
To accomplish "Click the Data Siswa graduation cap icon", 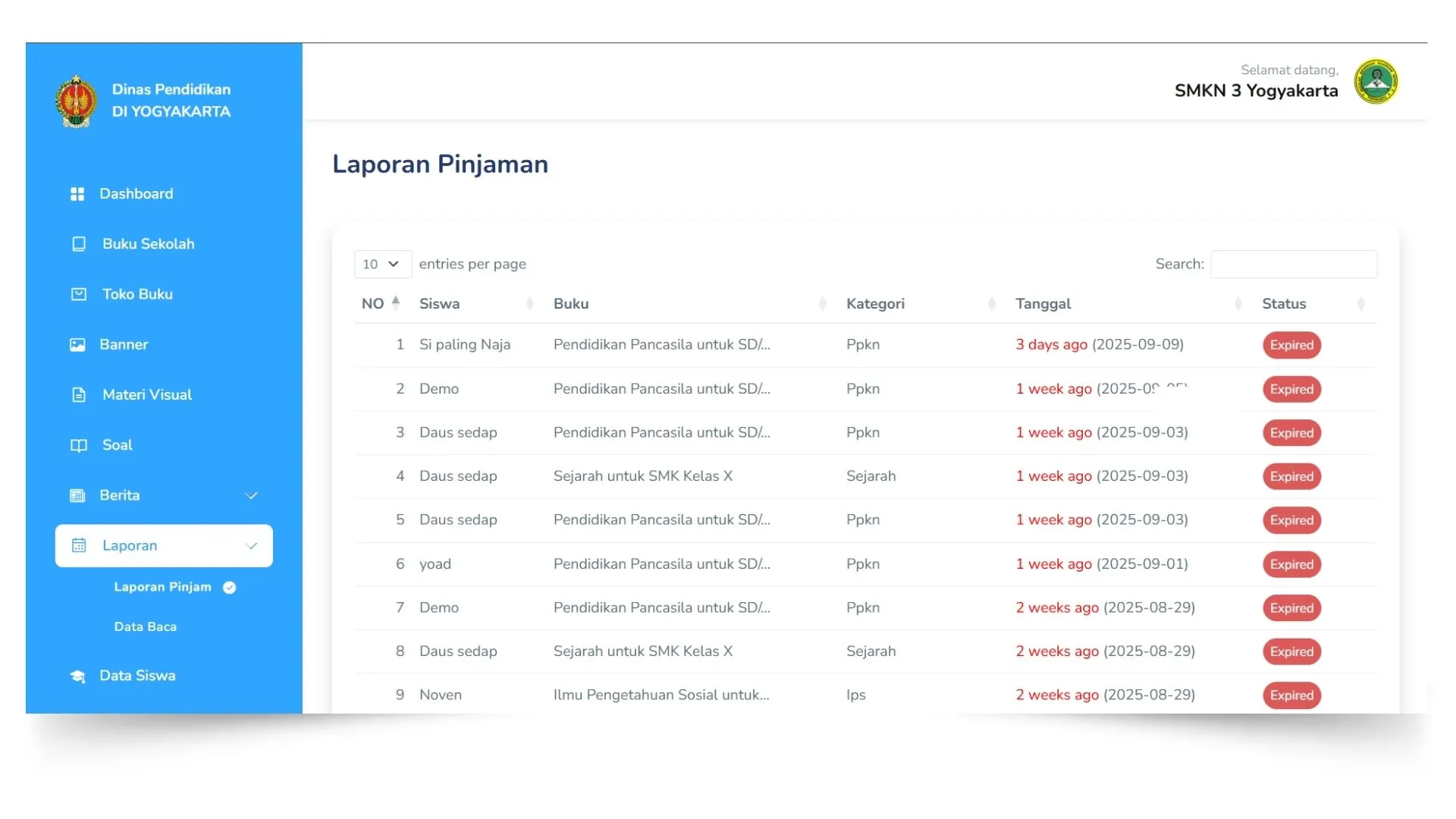I will 79,675.
